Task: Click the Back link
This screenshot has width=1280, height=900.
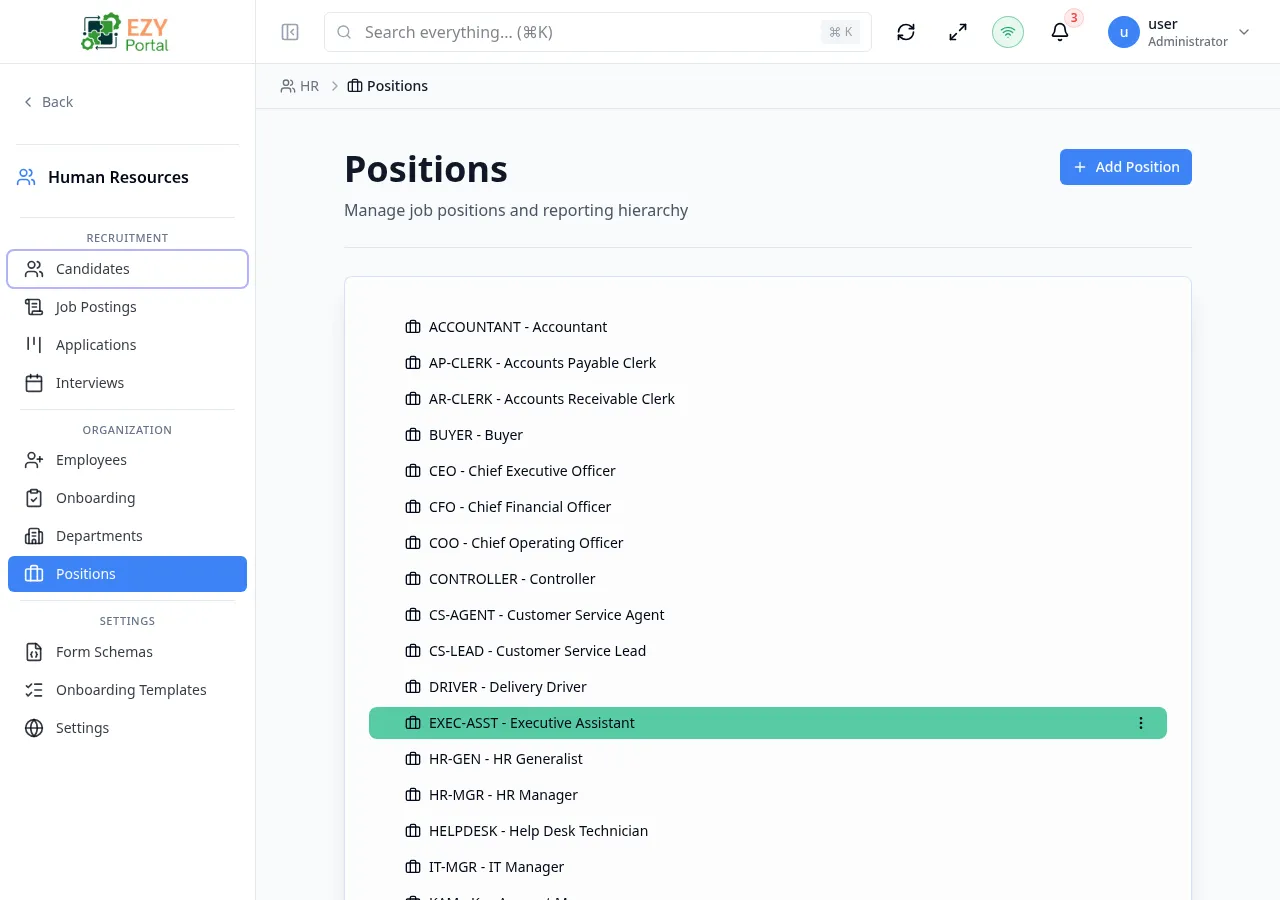Action: click(48, 102)
